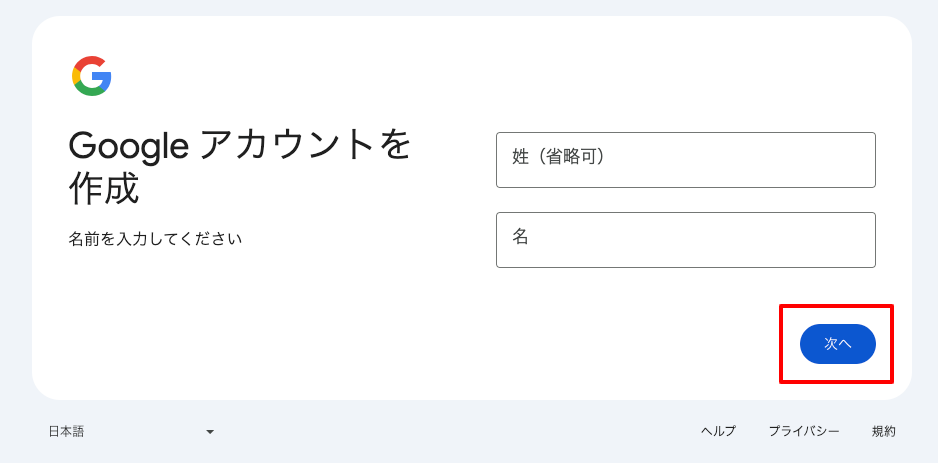Click the 名前を入力してください instruction text
The height and width of the screenshot is (463, 938).
155,239
